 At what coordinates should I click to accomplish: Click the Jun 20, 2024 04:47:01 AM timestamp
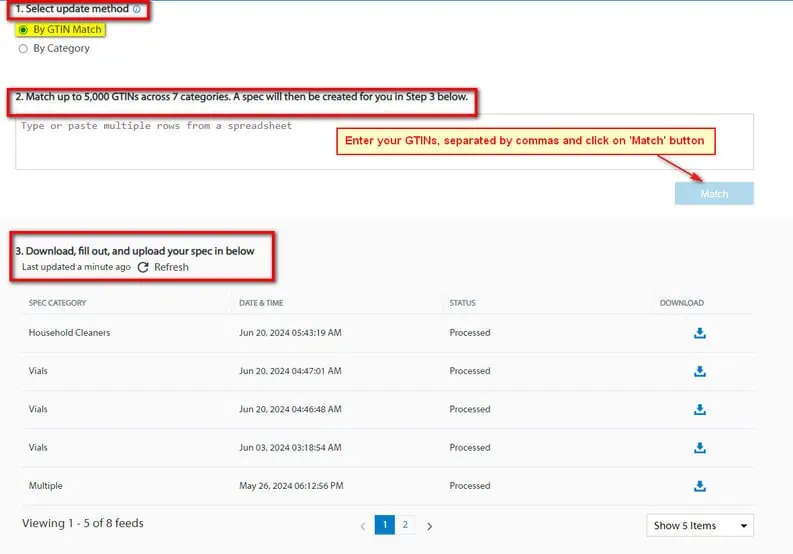[290, 371]
